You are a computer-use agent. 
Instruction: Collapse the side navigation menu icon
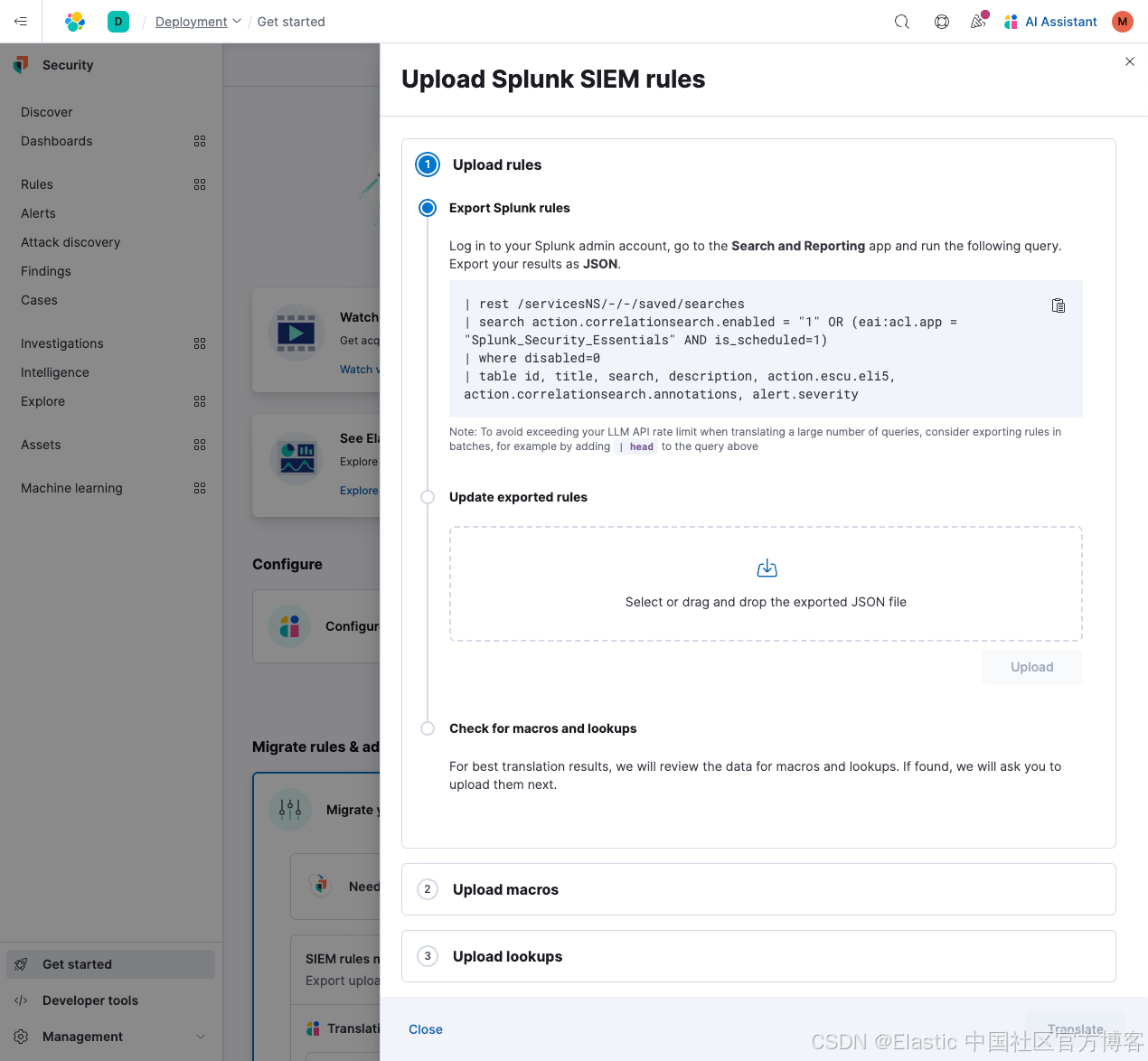point(21,22)
